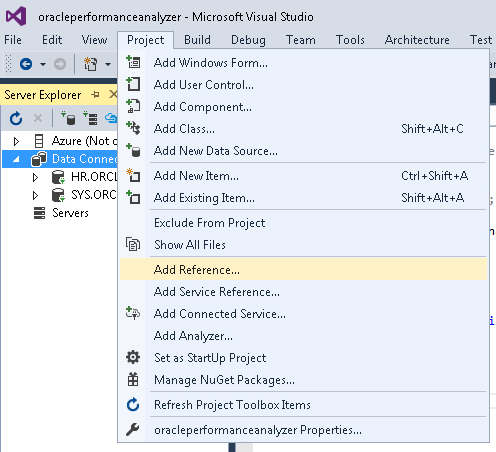Click the Azure server icon in tree
496x452 pixels.
(x=39, y=141)
